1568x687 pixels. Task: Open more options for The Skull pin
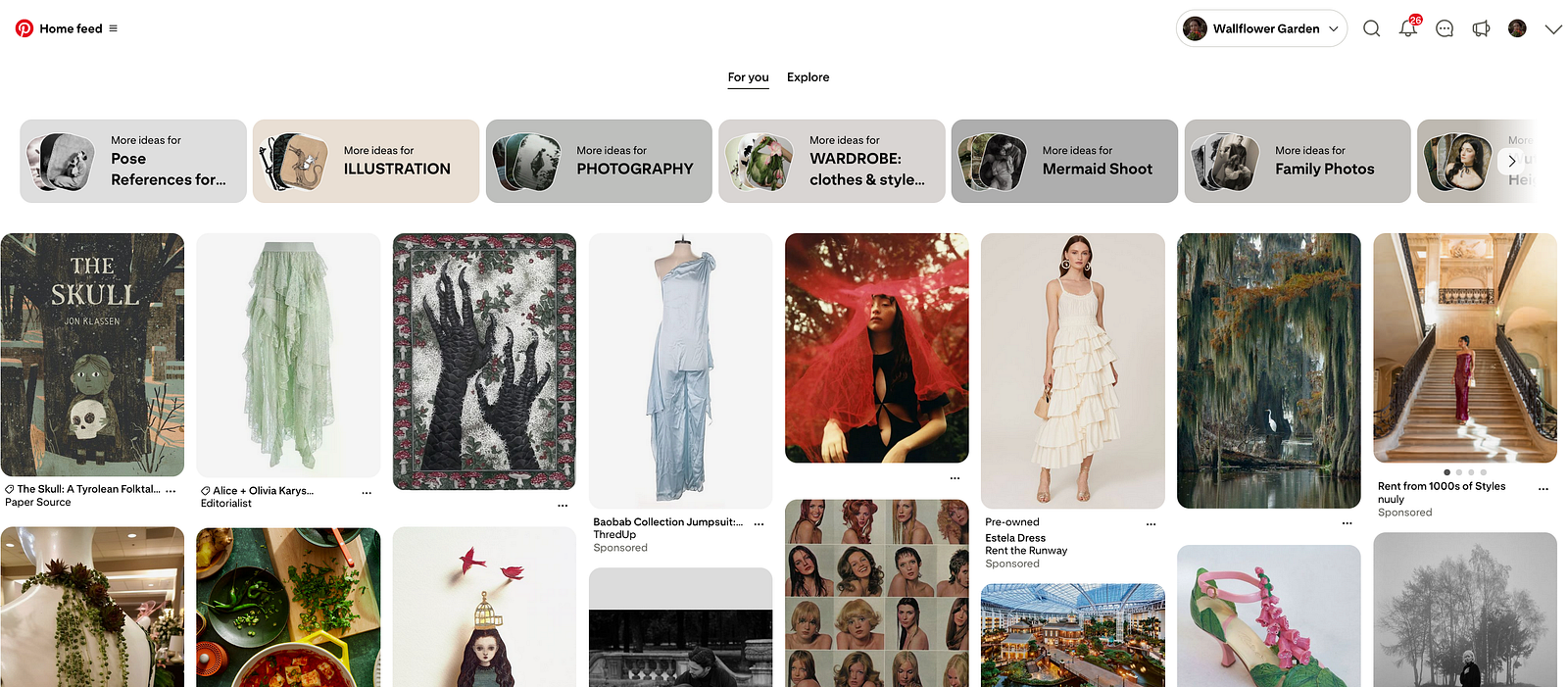(171, 490)
